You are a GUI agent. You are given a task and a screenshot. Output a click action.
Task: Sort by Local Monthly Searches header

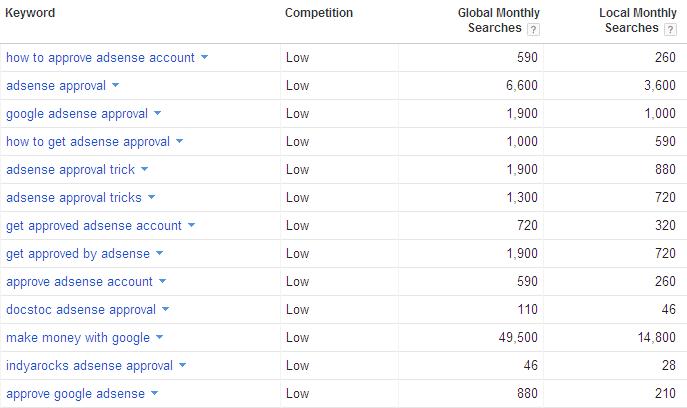click(x=637, y=20)
